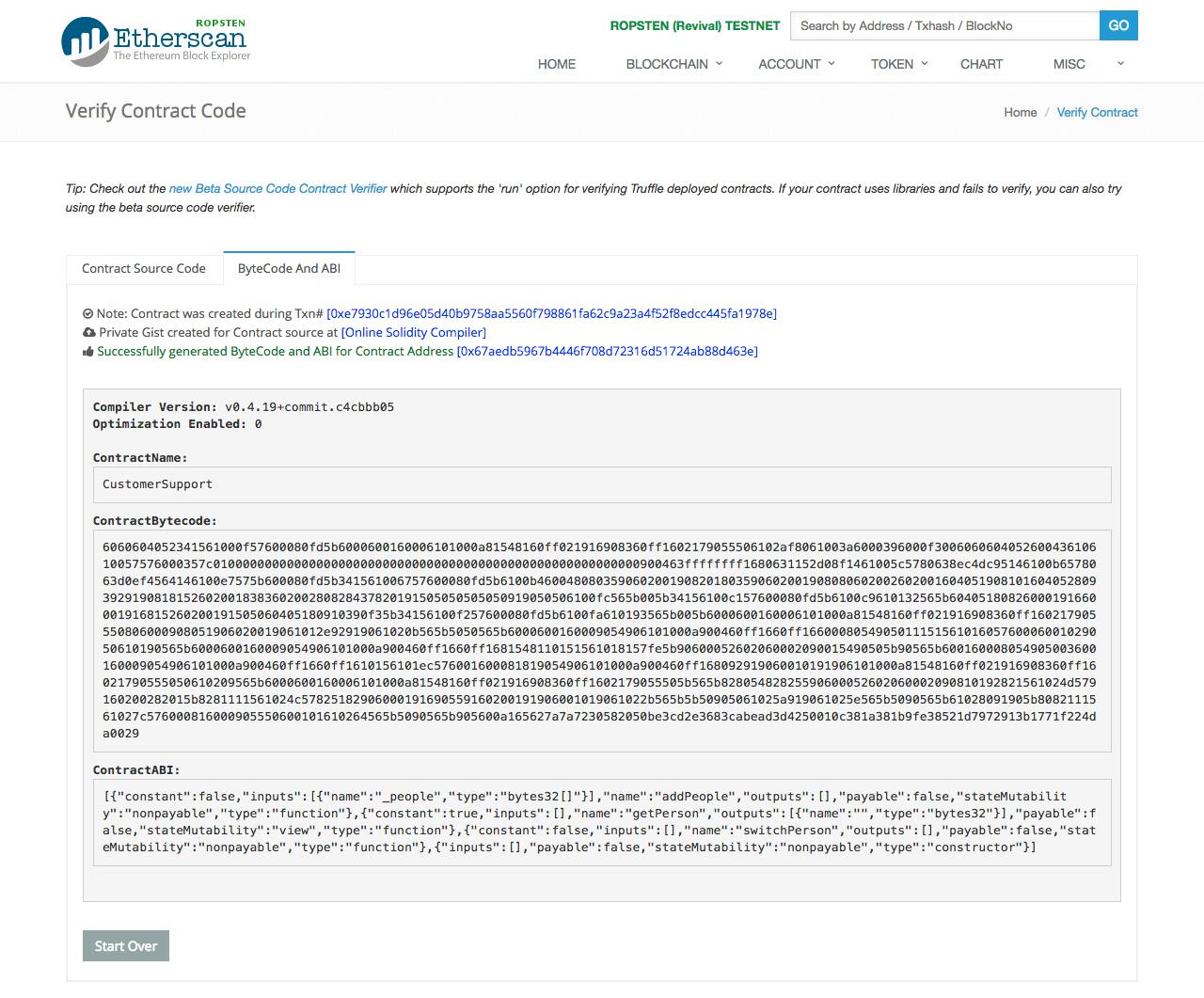1204x998 pixels.
Task: Click inside the ContractBytecode text area
Action: pyautogui.click(x=602, y=640)
